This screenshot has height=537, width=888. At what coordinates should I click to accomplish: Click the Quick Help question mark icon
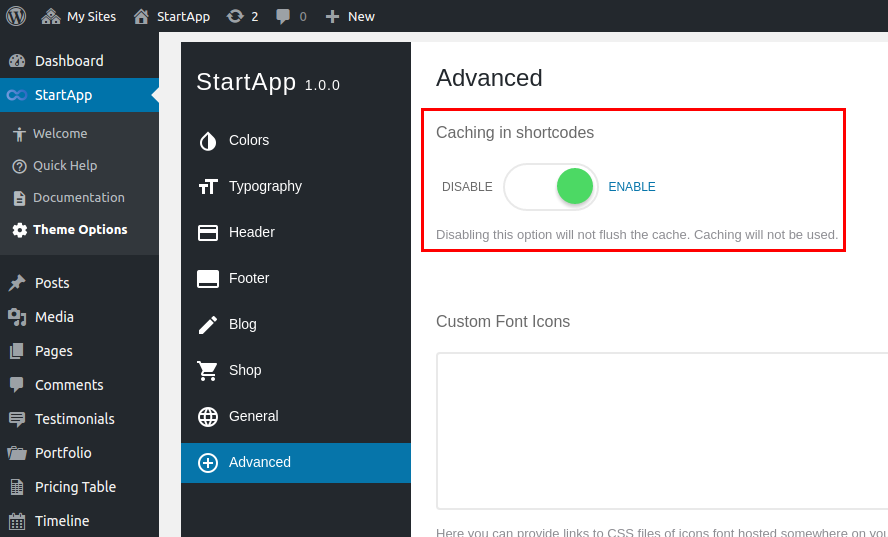19,166
